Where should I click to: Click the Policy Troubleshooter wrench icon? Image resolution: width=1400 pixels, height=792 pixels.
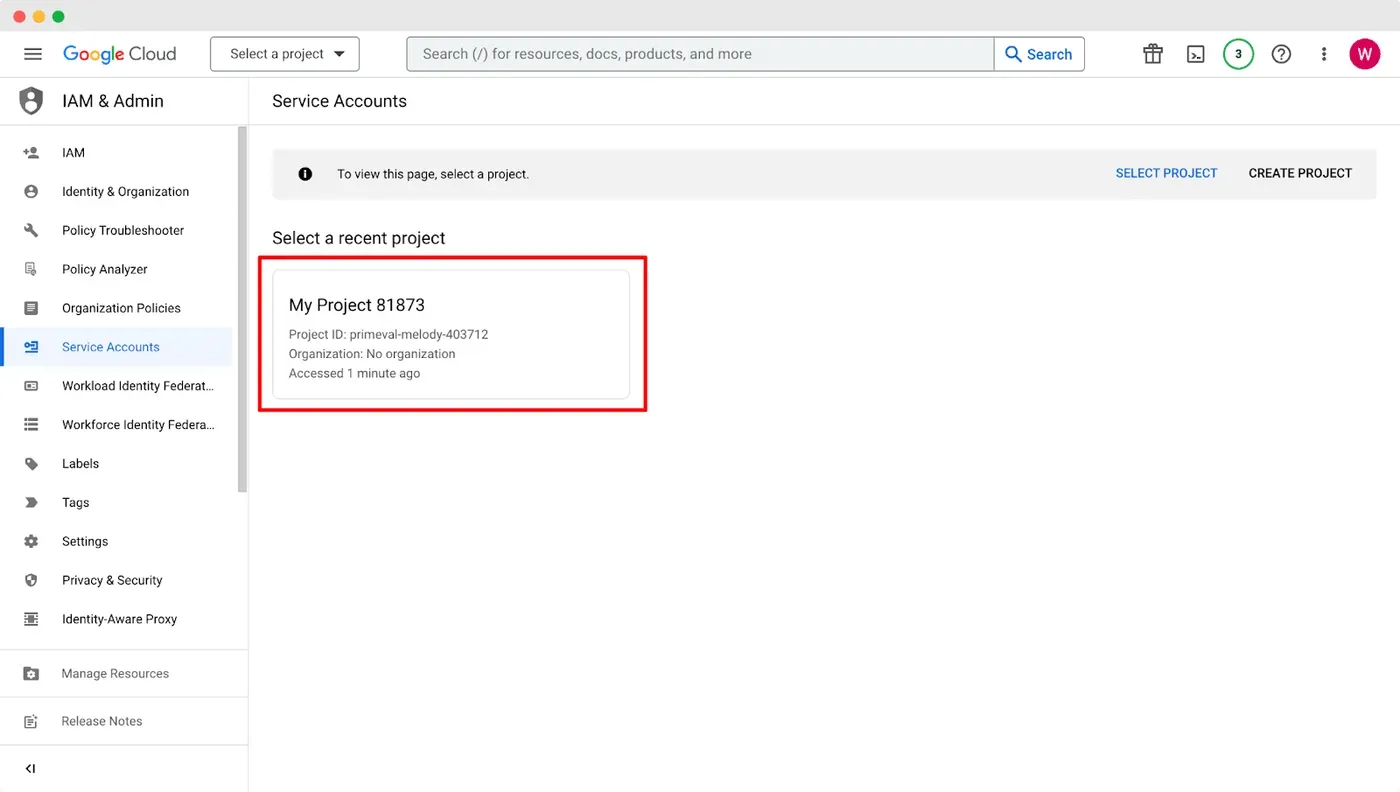[31, 230]
